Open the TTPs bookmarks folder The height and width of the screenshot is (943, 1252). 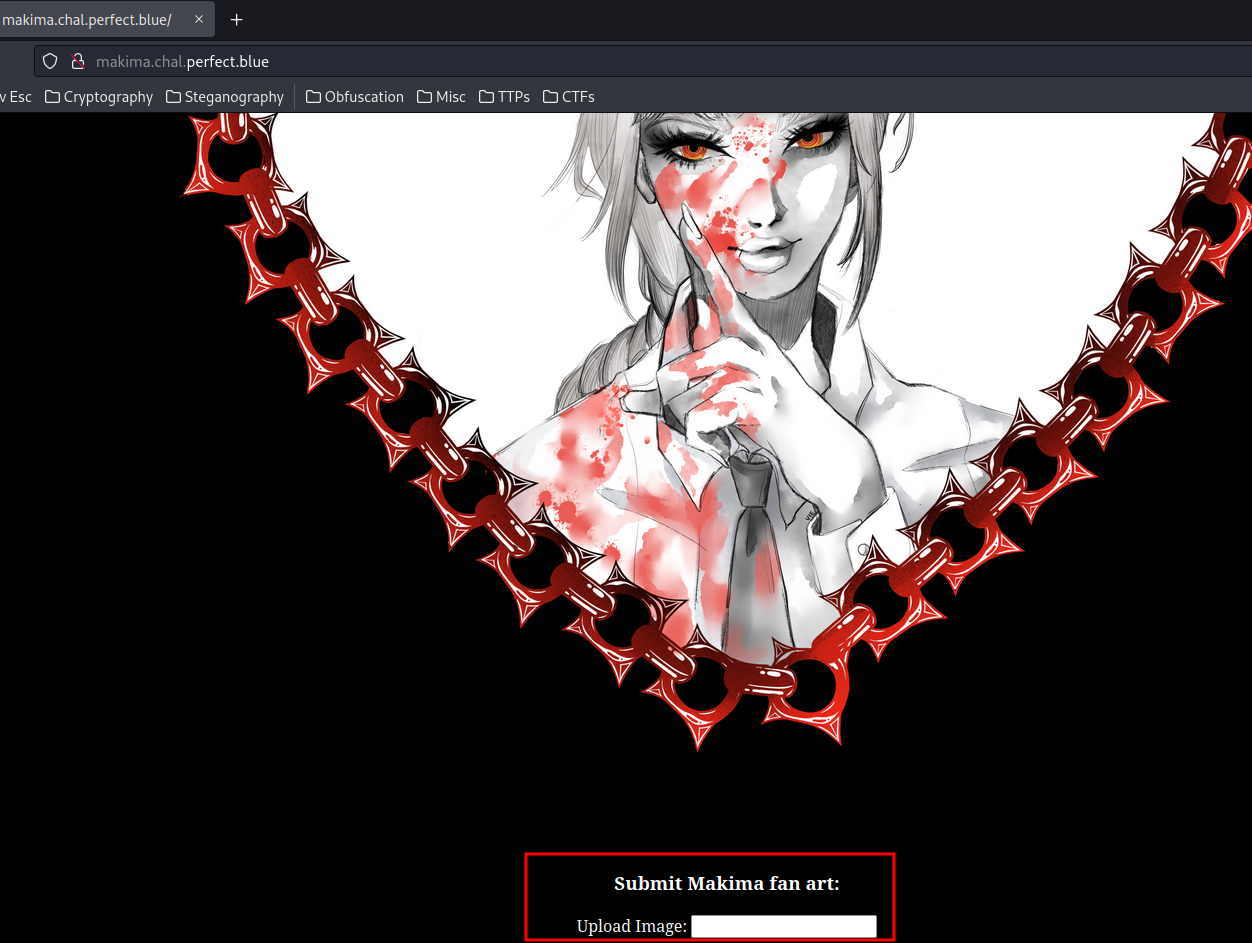coord(504,97)
